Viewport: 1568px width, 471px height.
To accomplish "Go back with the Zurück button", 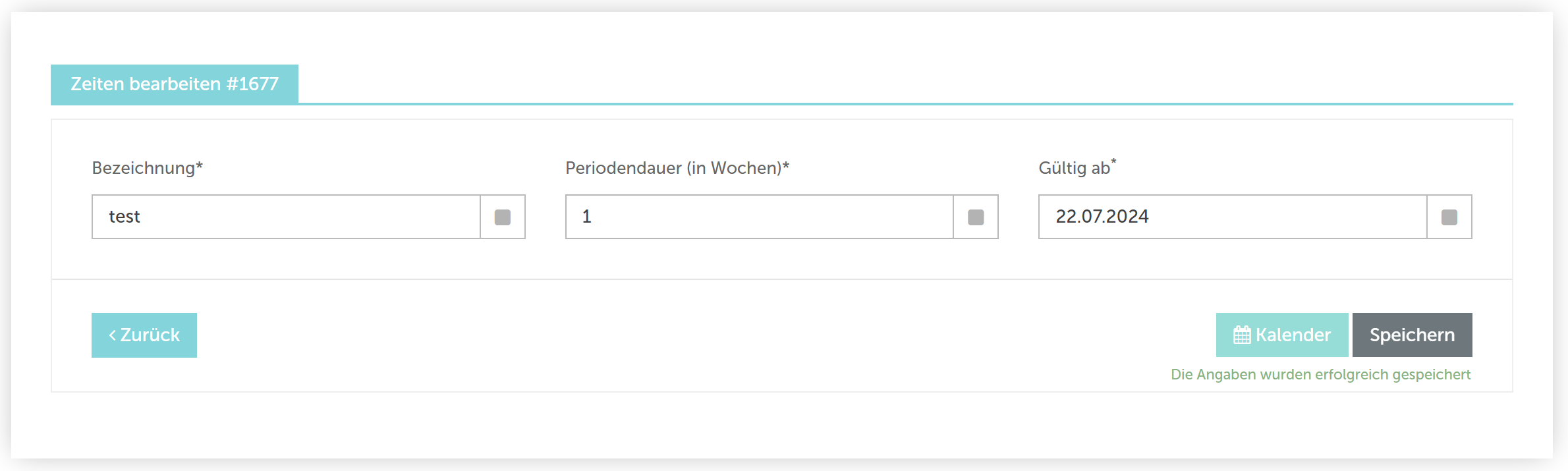I will [x=144, y=335].
